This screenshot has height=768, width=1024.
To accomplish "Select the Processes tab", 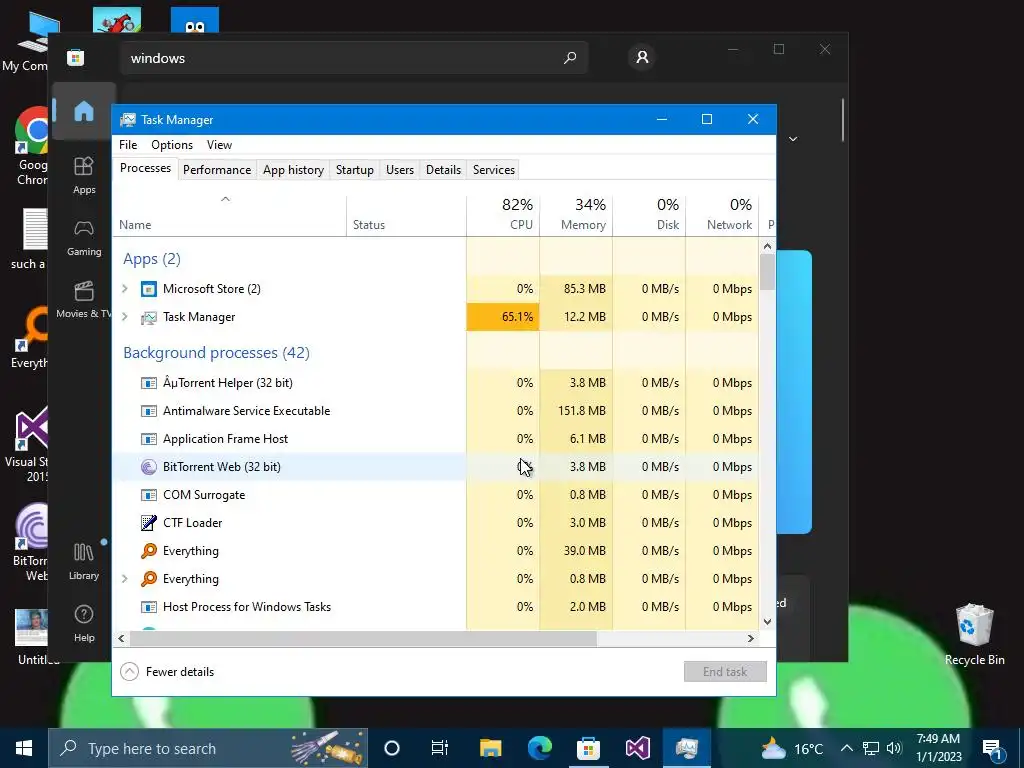I will pos(146,168).
